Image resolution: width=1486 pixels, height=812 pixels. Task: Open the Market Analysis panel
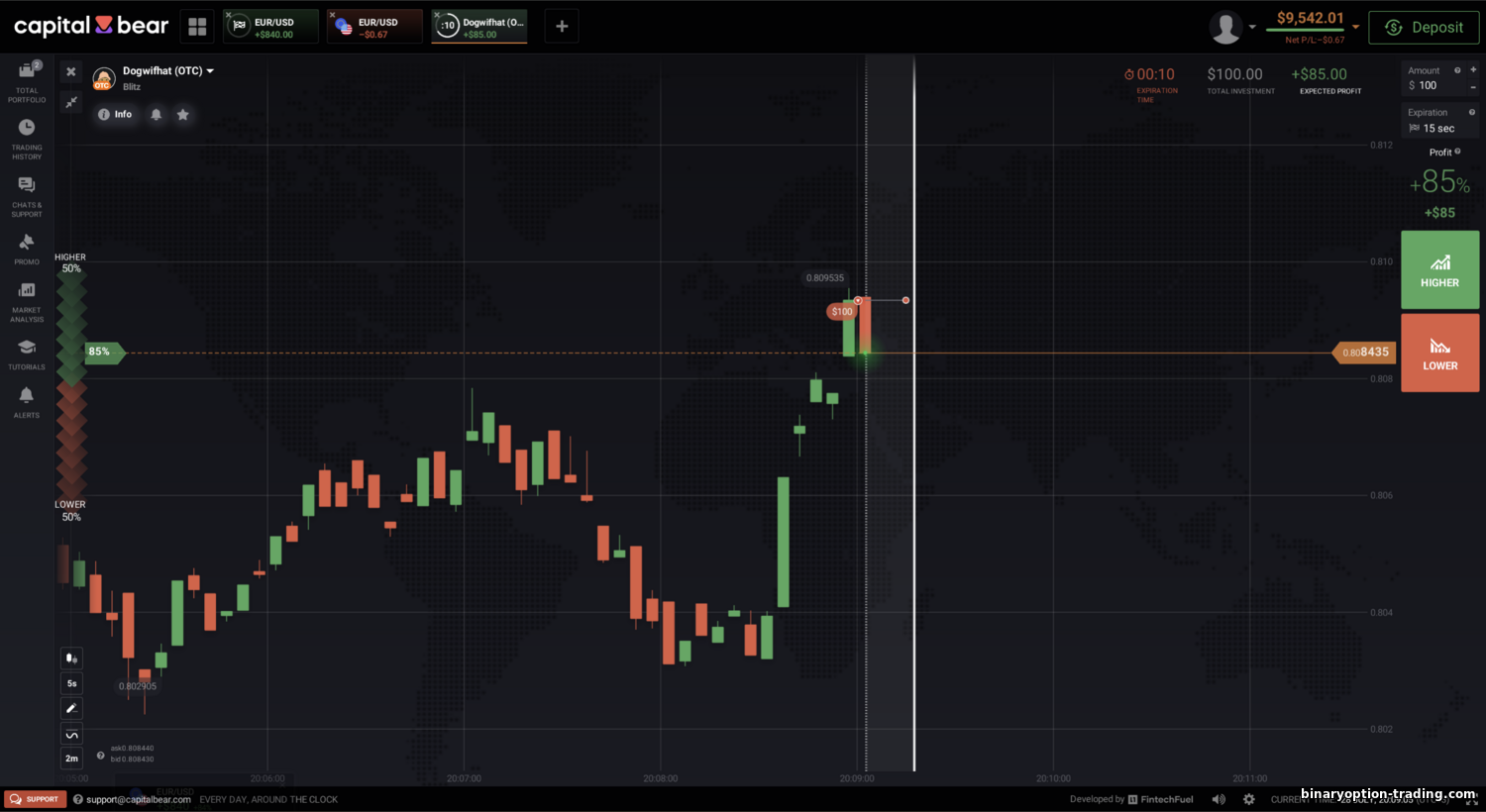point(27,300)
